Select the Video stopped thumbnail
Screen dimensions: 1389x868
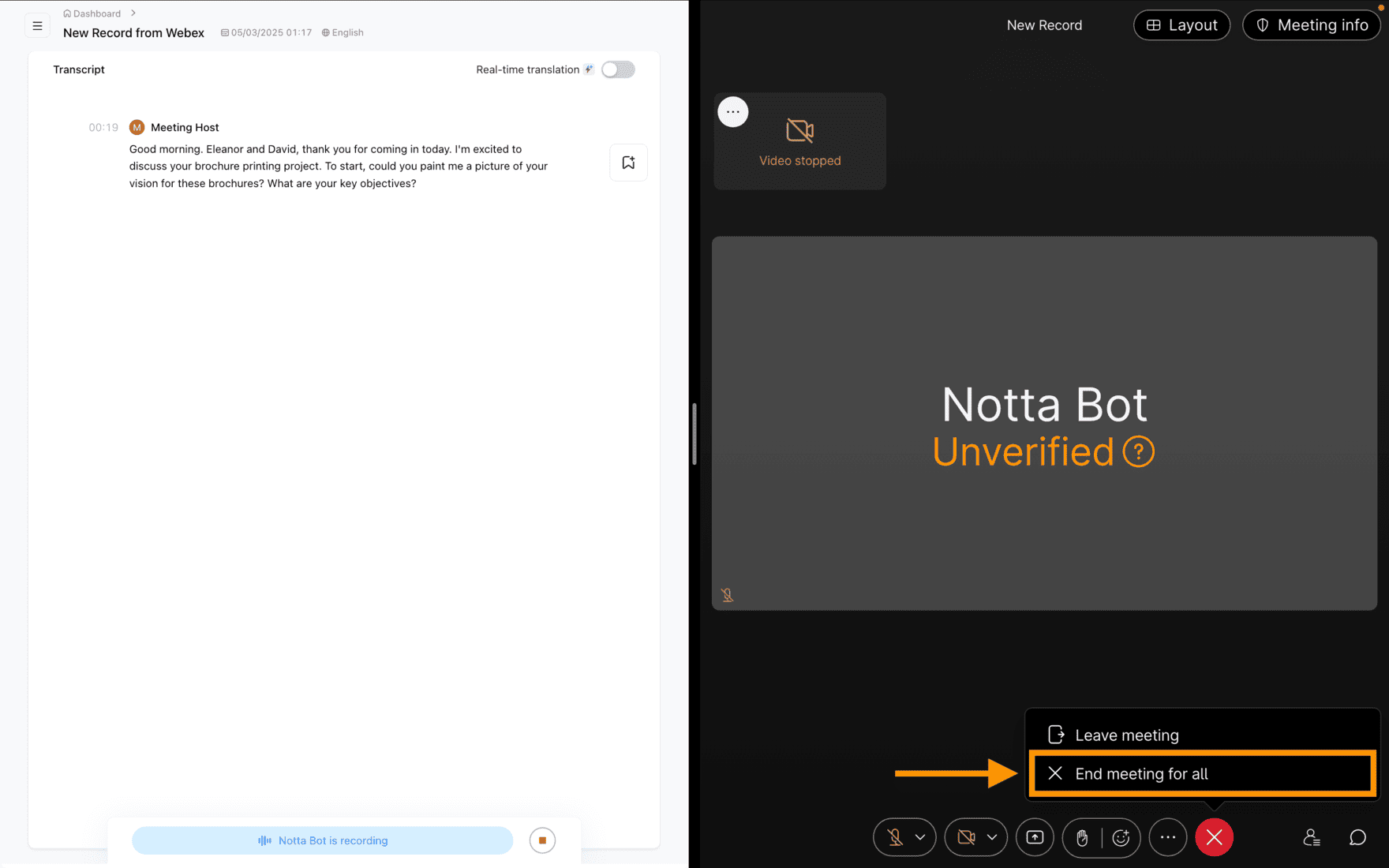point(799,141)
